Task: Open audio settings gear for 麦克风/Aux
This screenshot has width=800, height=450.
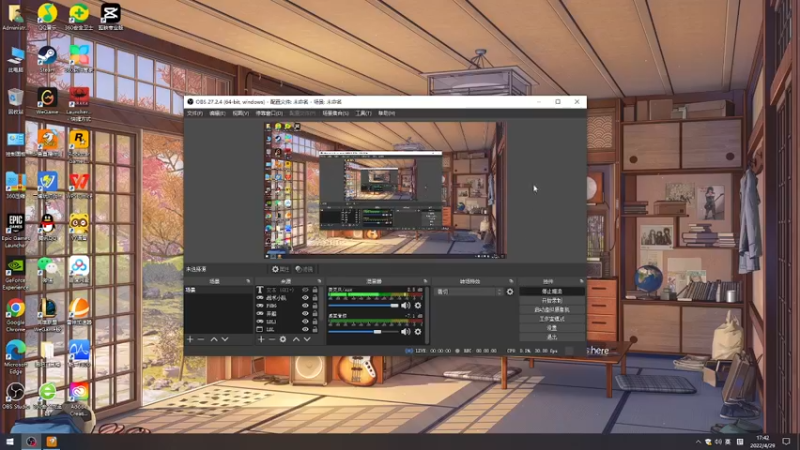Action: click(418, 306)
